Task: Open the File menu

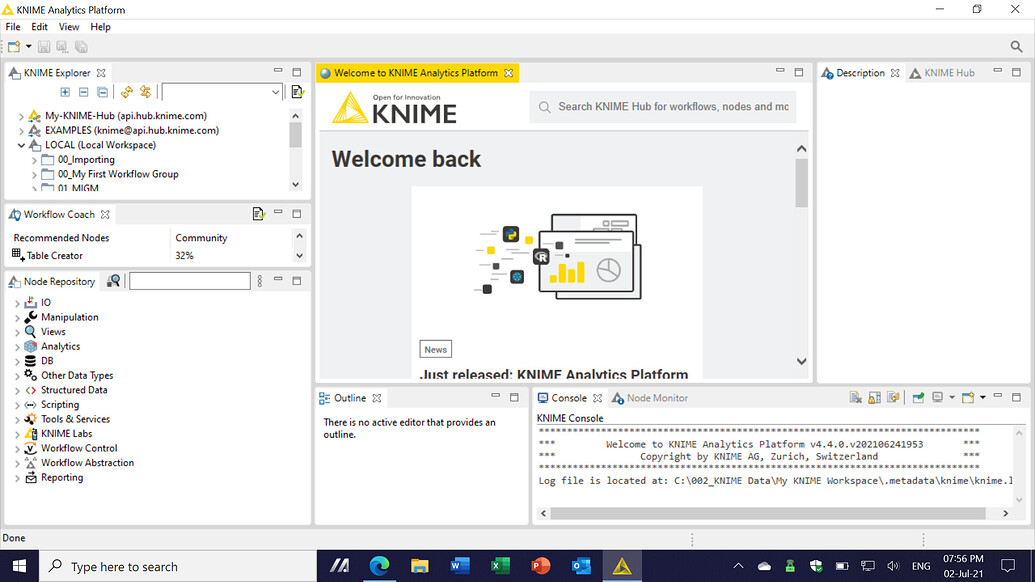Action: (x=12, y=26)
